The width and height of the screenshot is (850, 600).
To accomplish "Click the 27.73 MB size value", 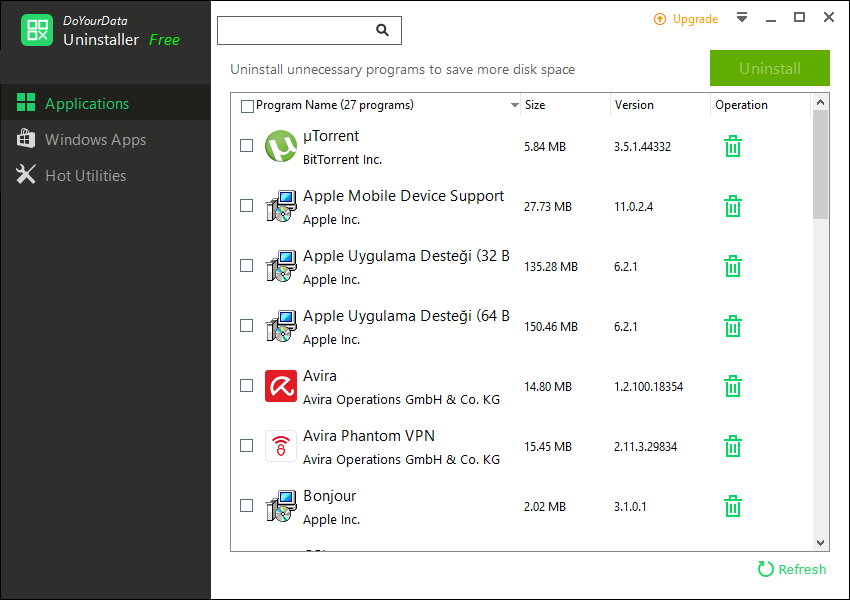I will [x=548, y=207].
